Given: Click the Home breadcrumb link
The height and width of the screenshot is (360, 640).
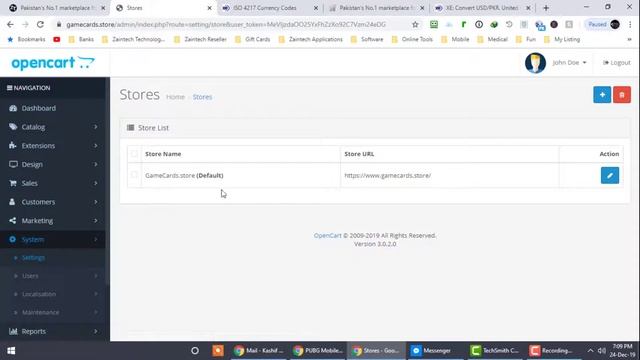Looking at the screenshot, I should pyautogui.click(x=175, y=97).
